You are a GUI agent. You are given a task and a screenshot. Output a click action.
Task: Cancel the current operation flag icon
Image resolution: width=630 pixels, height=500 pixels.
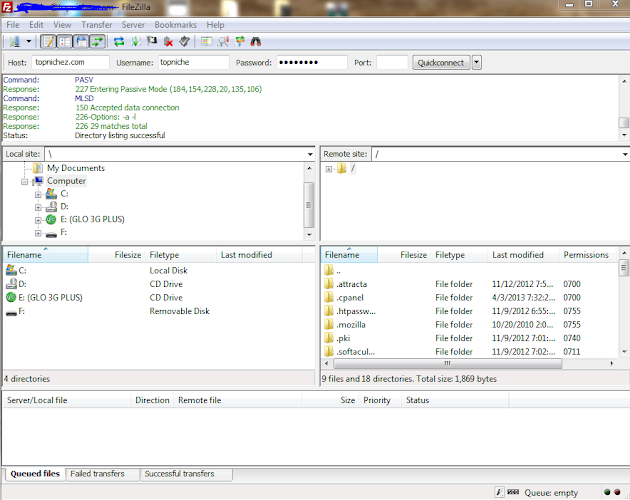[x=152, y=41]
